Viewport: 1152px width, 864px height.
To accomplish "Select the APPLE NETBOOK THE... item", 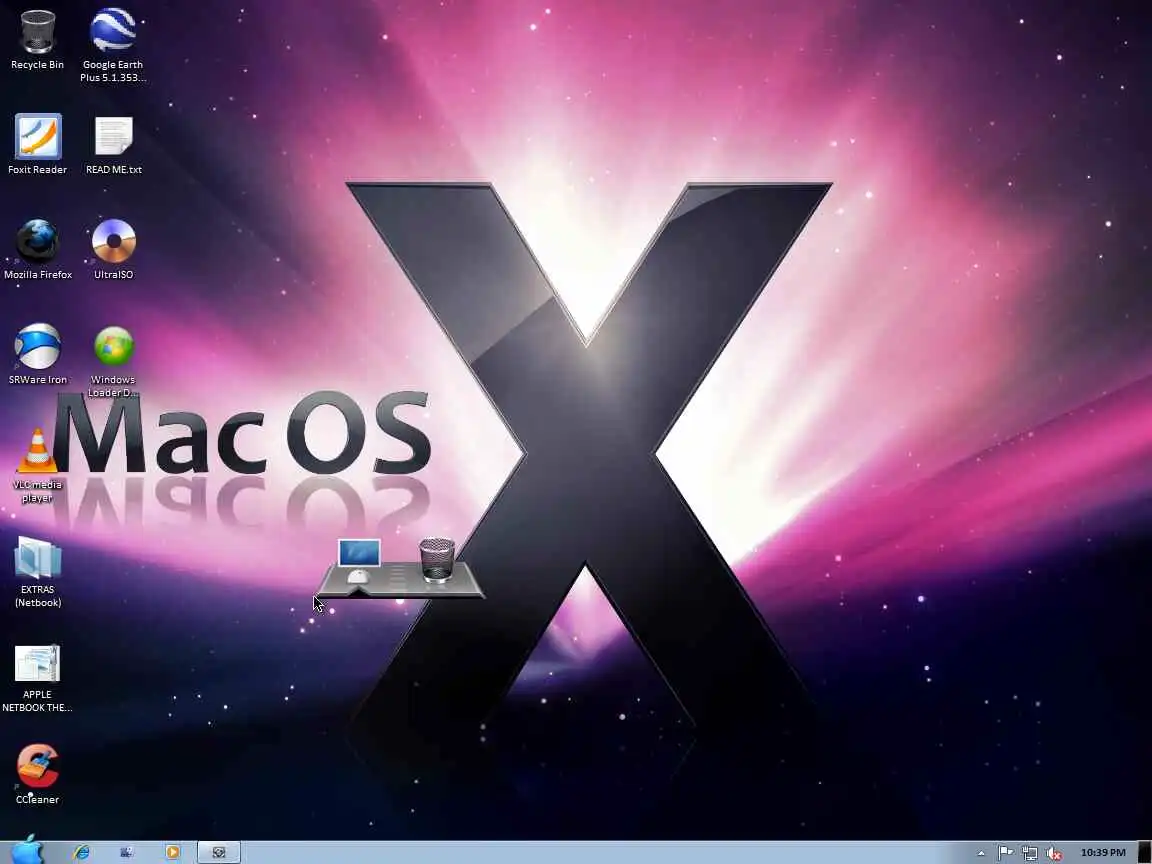I will tap(37, 678).
